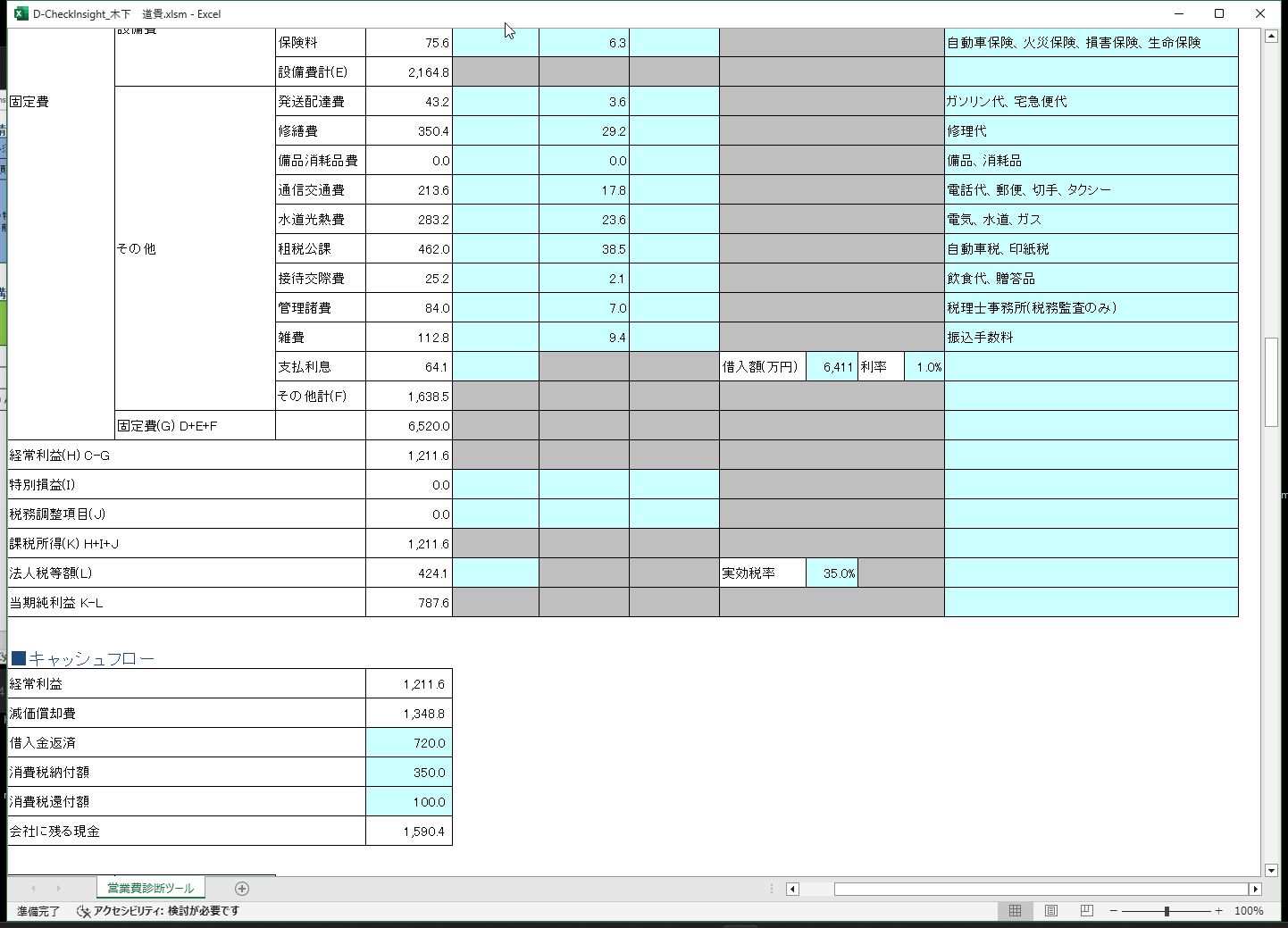Click the vertical scrollbar down arrow

pyautogui.click(x=1271, y=870)
